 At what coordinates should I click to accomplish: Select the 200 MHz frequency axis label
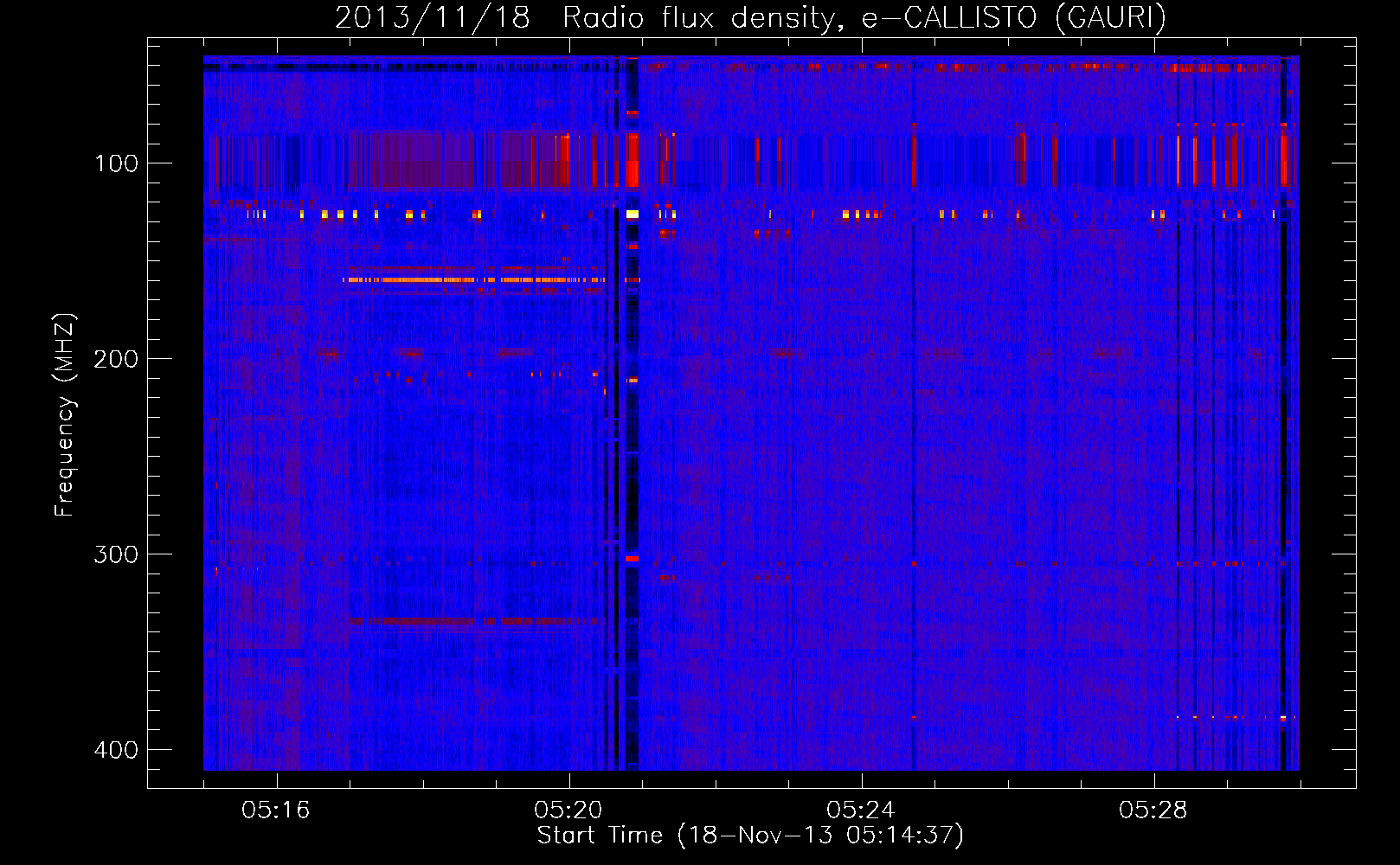tap(116, 359)
